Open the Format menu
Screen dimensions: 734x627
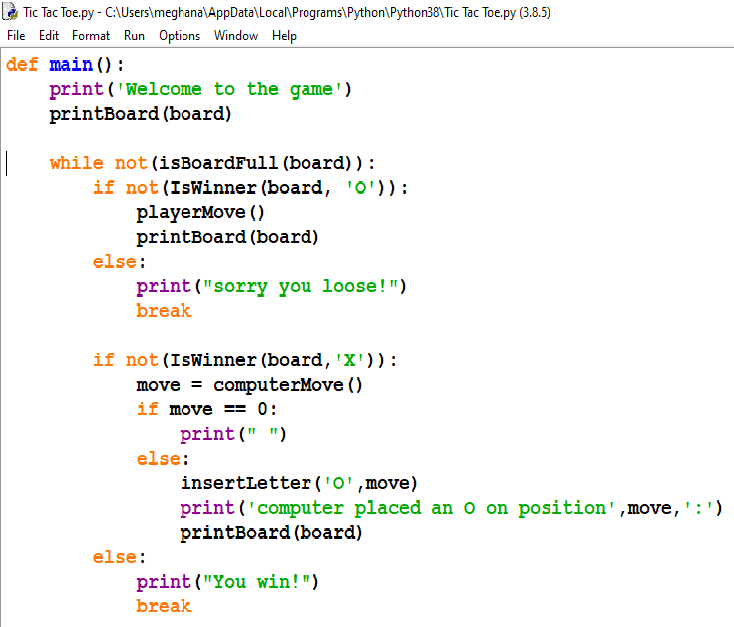91,36
